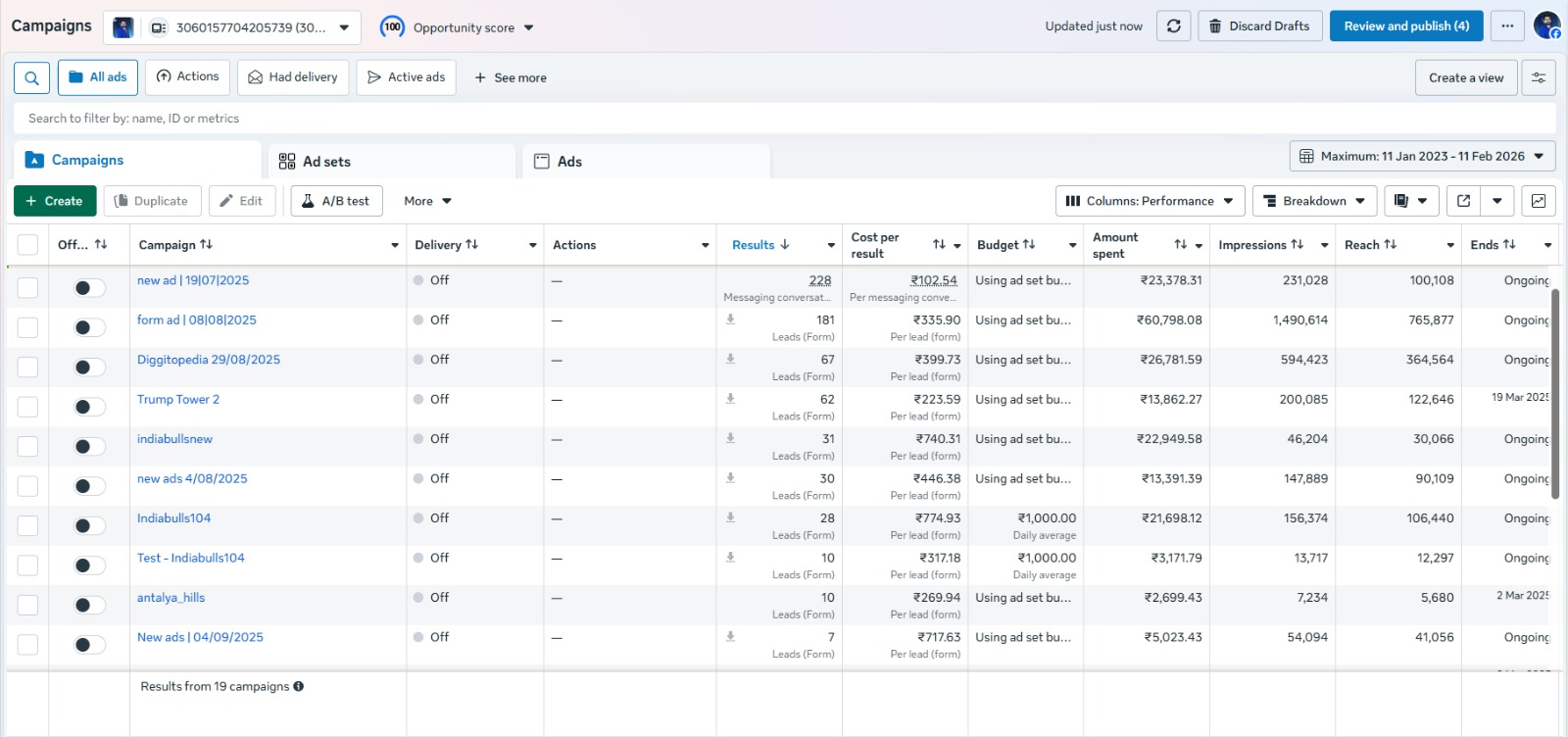The image size is (1568, 737).
Task: Refresh the campaign data
Action: click(1173, 26)
